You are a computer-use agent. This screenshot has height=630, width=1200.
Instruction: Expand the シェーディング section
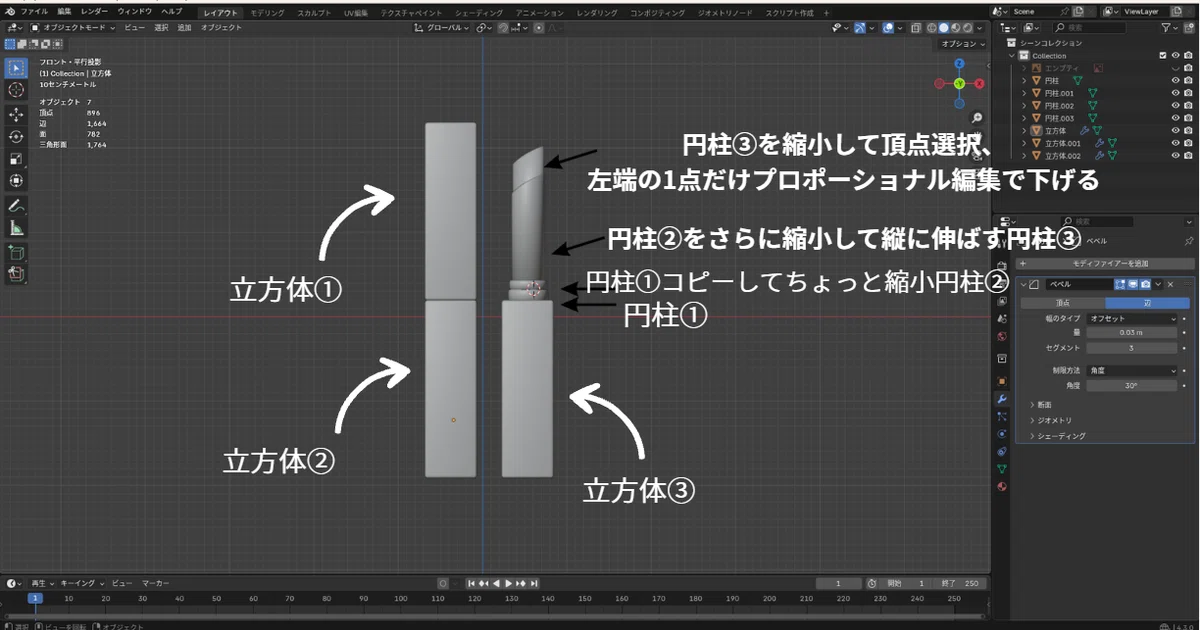(x=1057, y=436)
